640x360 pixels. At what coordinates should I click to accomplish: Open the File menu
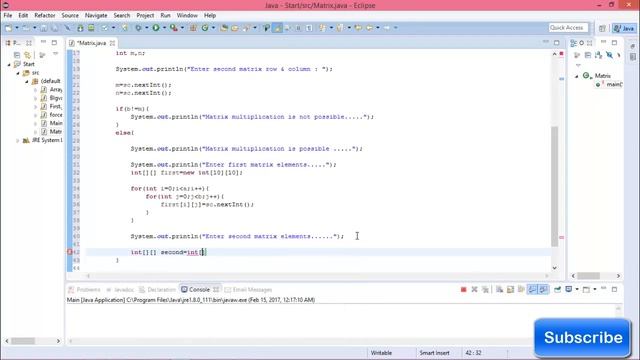(x=8, y=16)
